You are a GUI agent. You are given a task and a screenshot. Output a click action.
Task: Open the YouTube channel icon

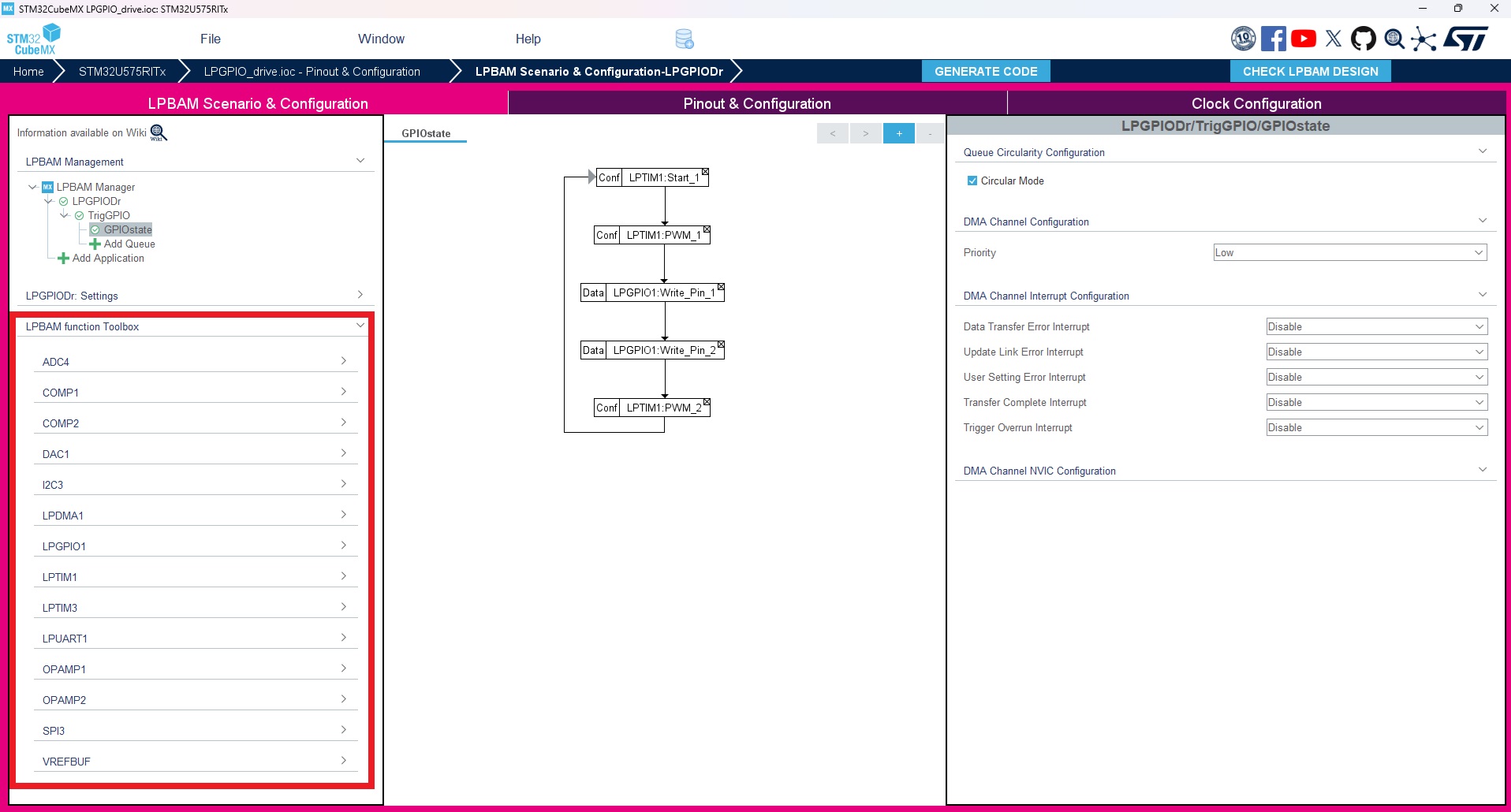[x=1304, y=38]
